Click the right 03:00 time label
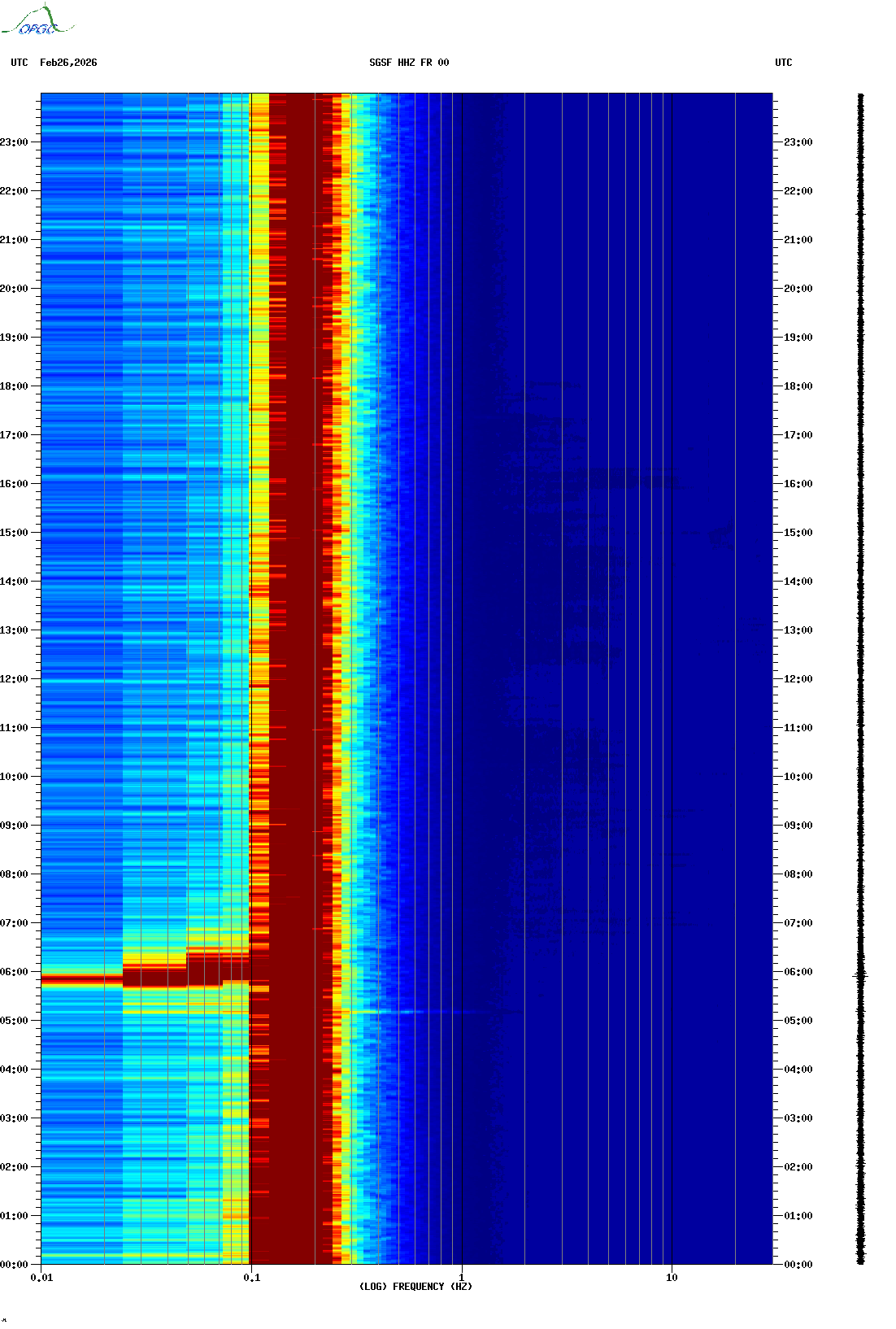This screenshot has height=1329, width=896. (x=798, y=1118)
